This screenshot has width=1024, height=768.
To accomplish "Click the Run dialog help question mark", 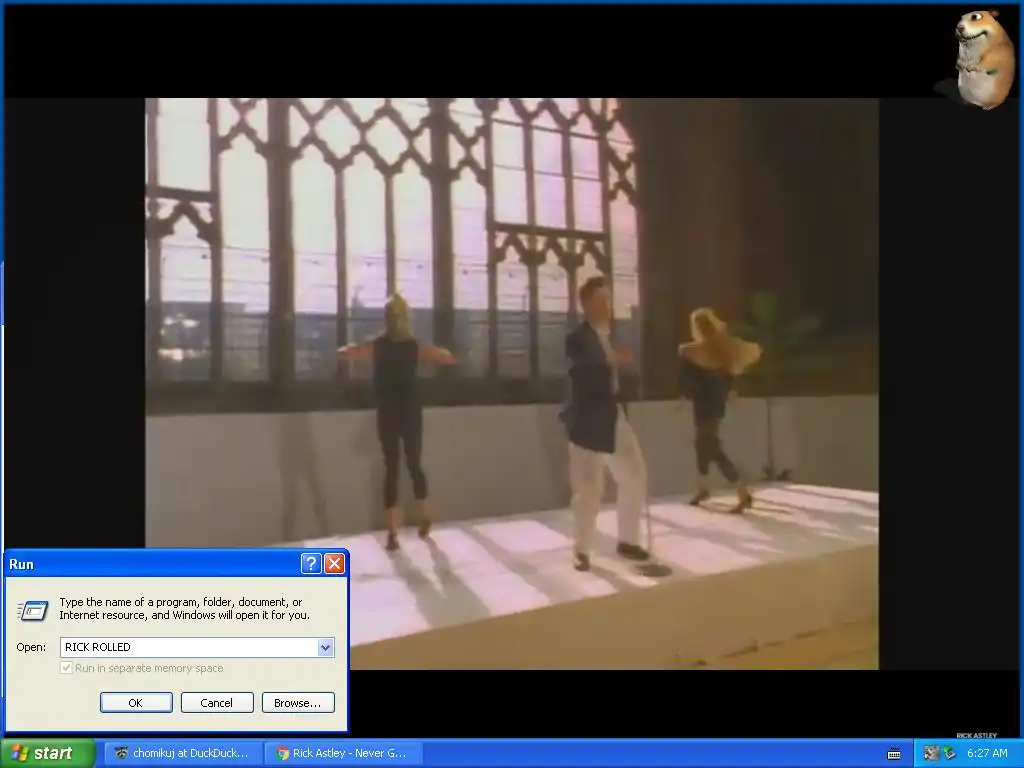I will [311, 564].
